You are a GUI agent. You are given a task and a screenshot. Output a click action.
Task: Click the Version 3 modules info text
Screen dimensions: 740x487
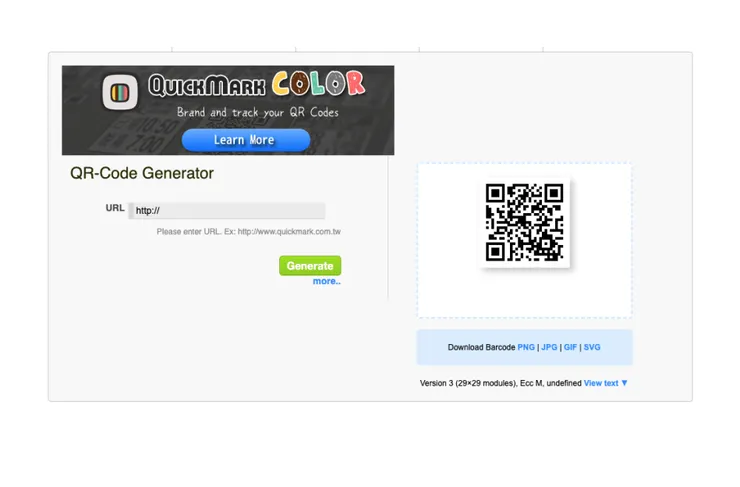coord(500,383)
